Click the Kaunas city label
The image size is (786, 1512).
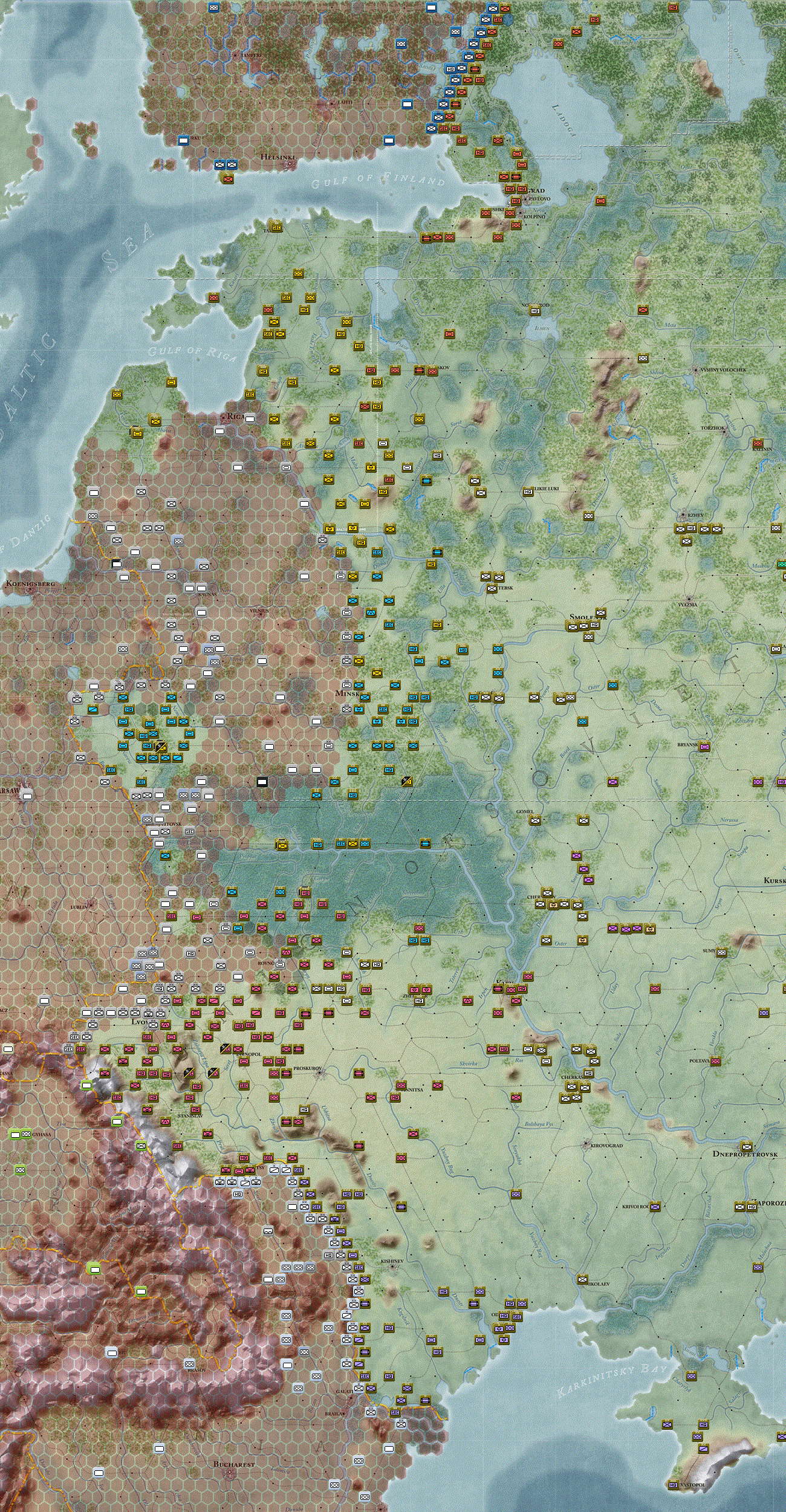[x=207, y=594]
